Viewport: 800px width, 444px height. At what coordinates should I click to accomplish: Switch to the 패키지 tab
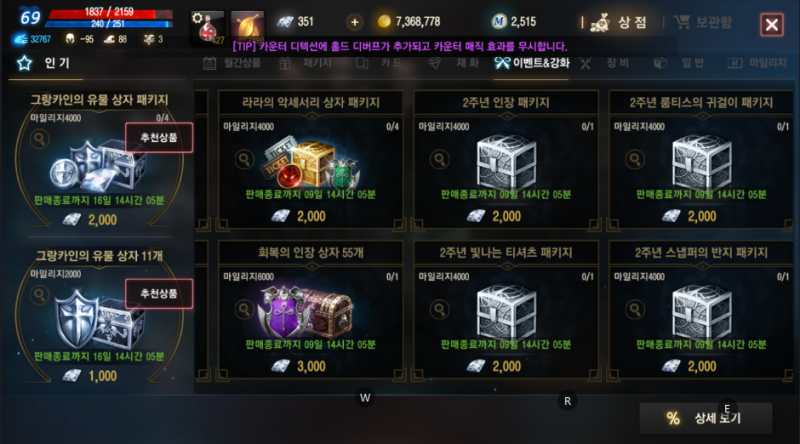306,63
